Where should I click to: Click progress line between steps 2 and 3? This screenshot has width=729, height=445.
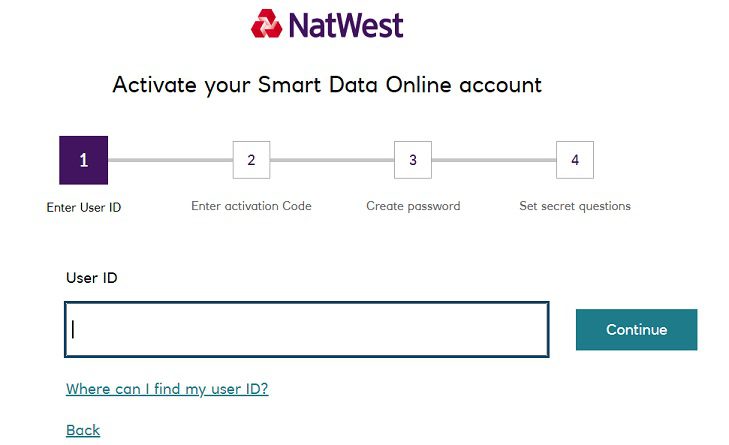click(x=331, y=160)
